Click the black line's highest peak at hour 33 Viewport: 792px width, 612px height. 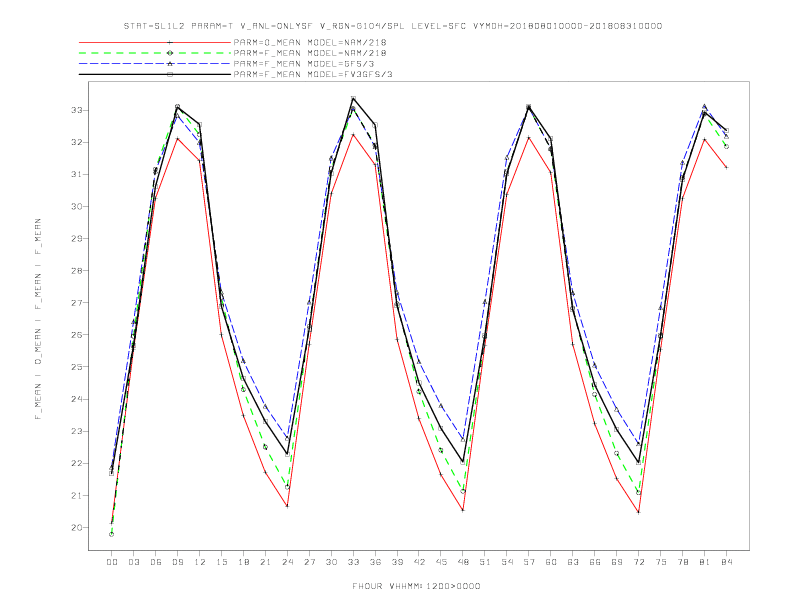[x=353, y=98]
